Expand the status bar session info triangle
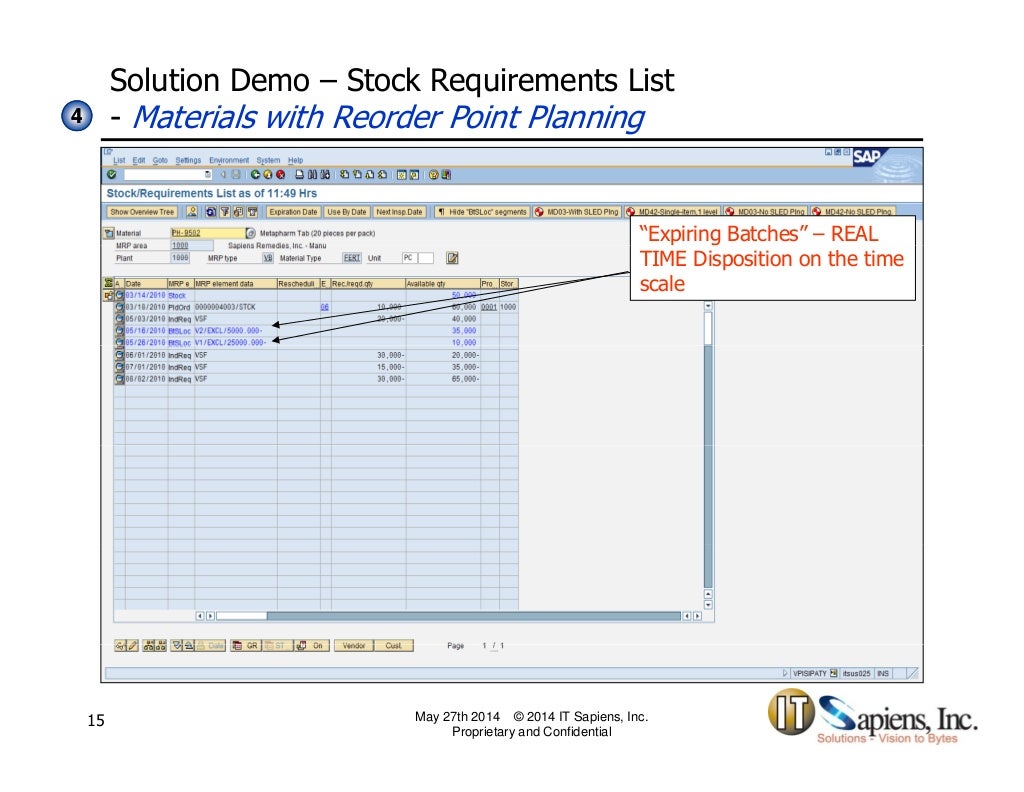 [x=785, y=673]
